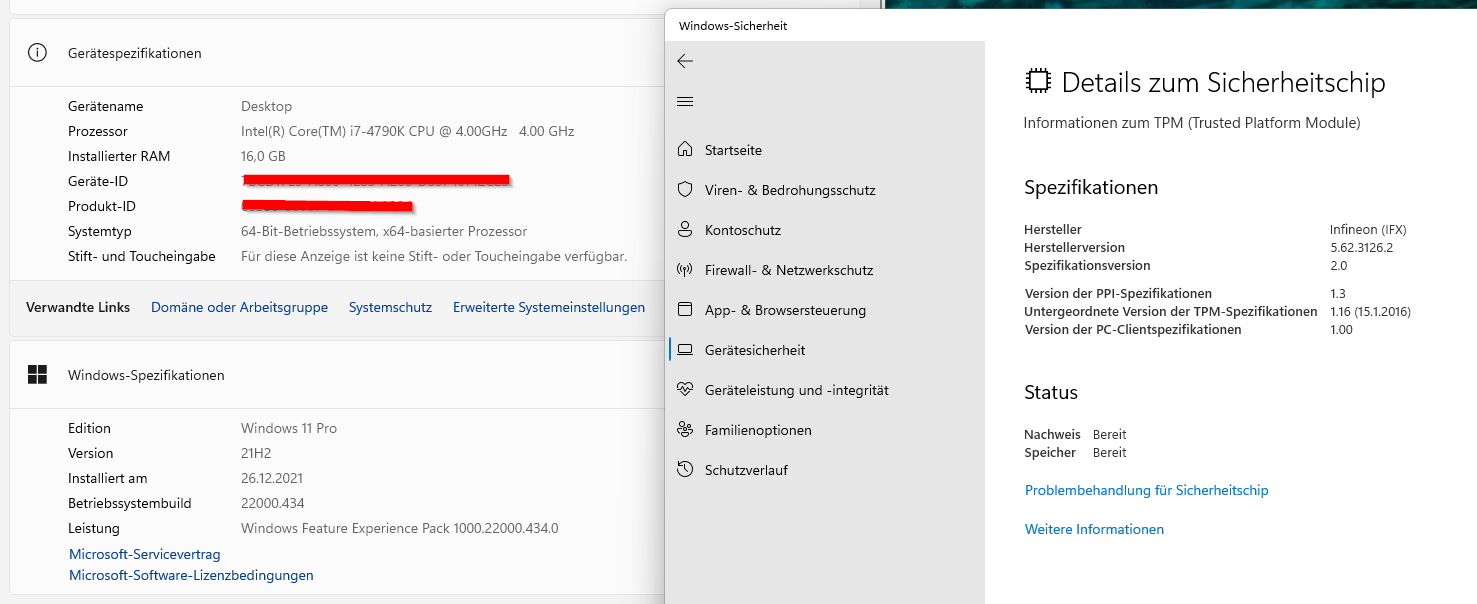Click the Stift- und Toucheingabe description
The width and height of the screenshot is (1477, 604).
pos(434,256)
